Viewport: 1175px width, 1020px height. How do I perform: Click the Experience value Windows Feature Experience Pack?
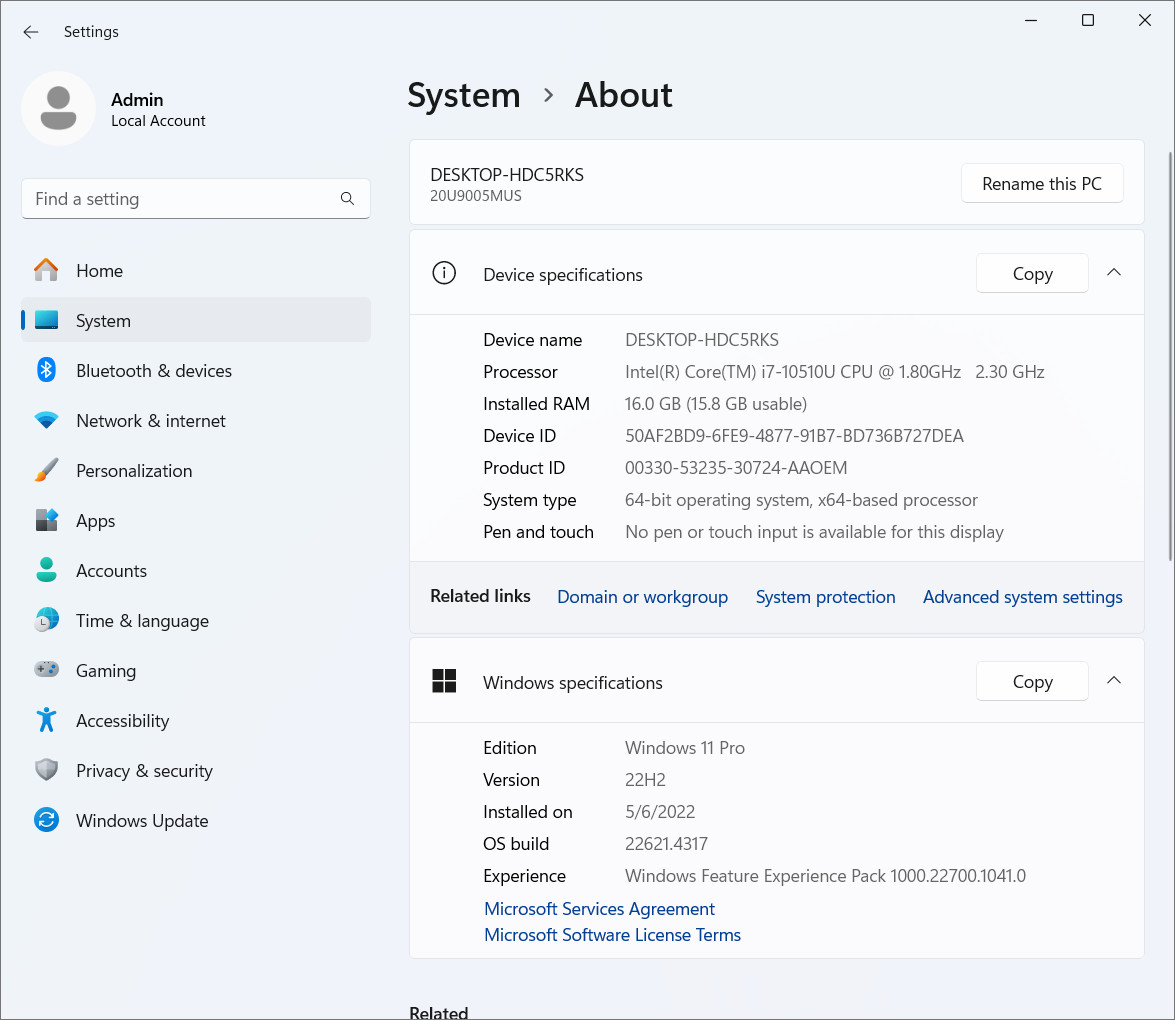point(825,876)
